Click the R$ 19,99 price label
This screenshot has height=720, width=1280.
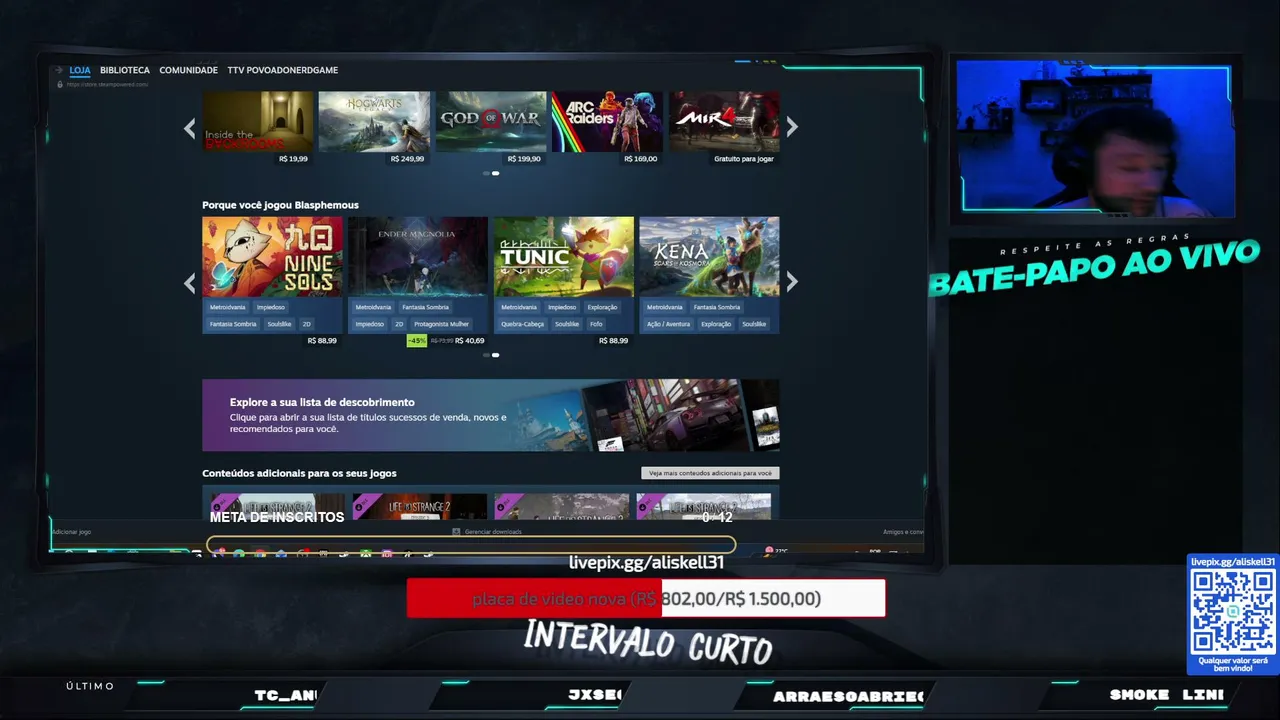pyautogui.click(x=293, y=159)
